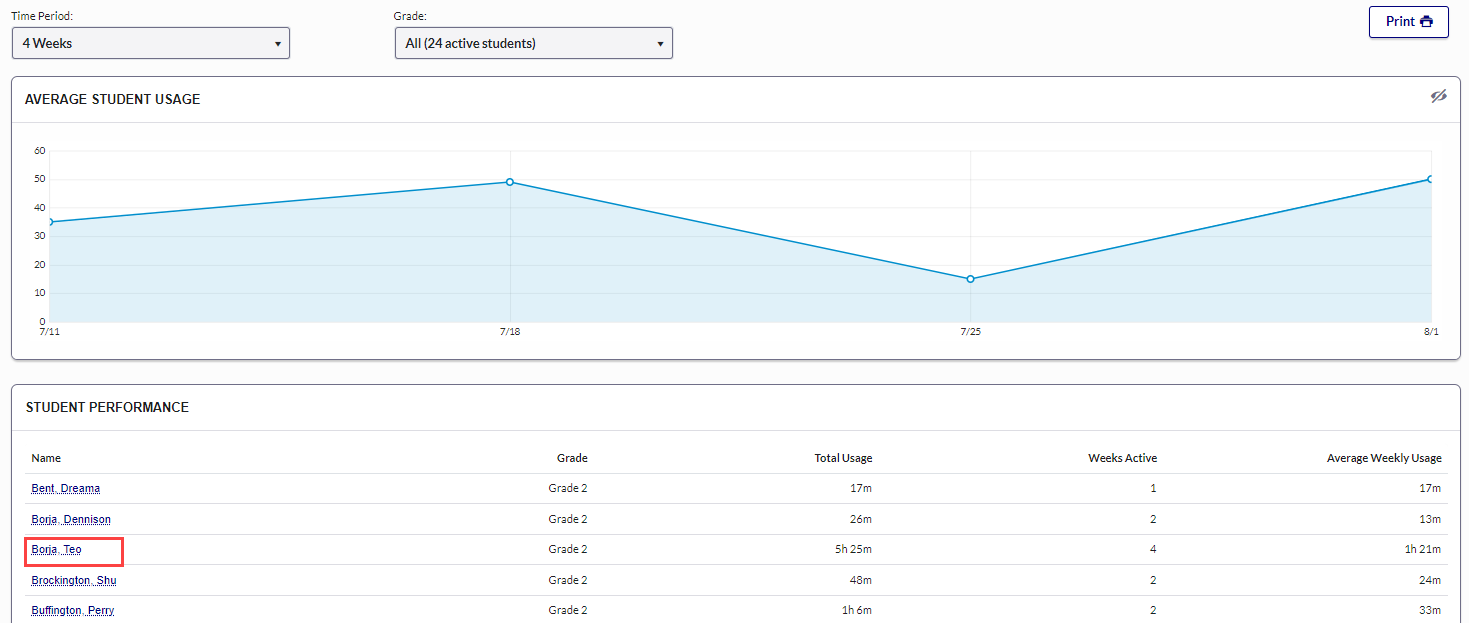
Task: Click the Grade column header
Action: click(572, 458)
